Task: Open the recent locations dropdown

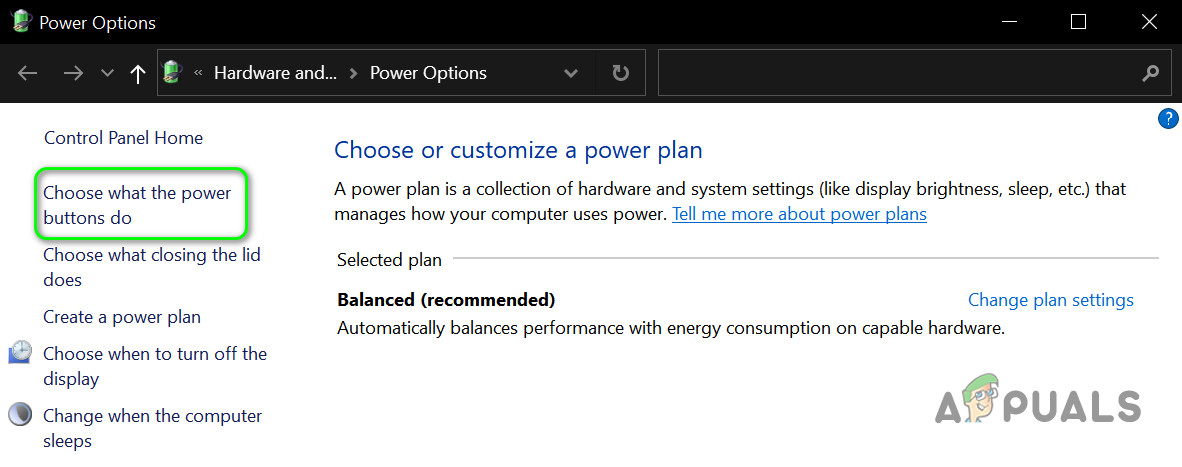Action: pyautogui.click(x=107, y=73)
